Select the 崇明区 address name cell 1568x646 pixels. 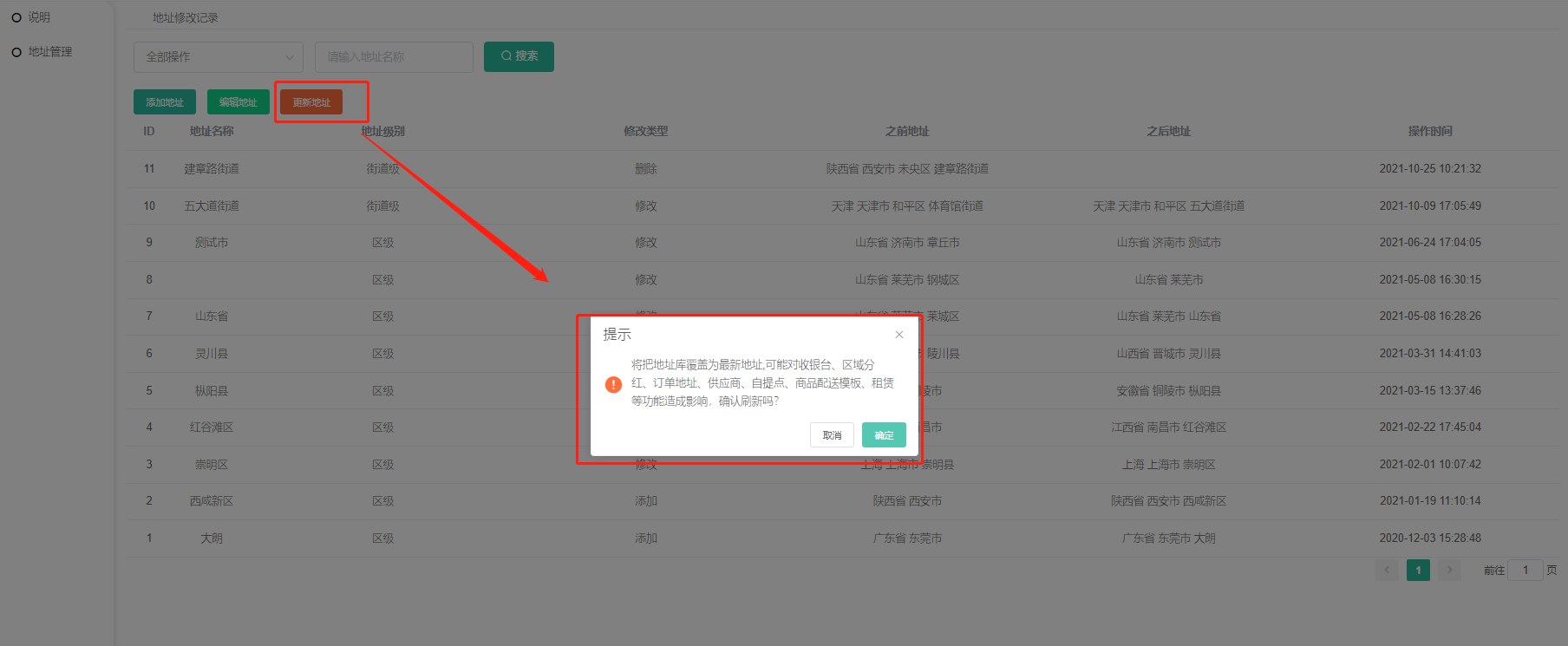coord(212,465)
